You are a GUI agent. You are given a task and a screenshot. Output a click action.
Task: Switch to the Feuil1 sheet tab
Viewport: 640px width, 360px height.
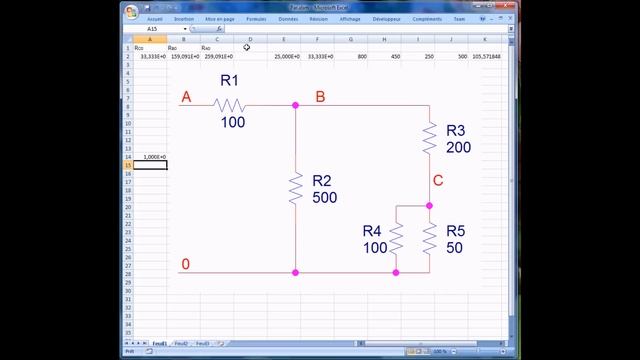160,344
